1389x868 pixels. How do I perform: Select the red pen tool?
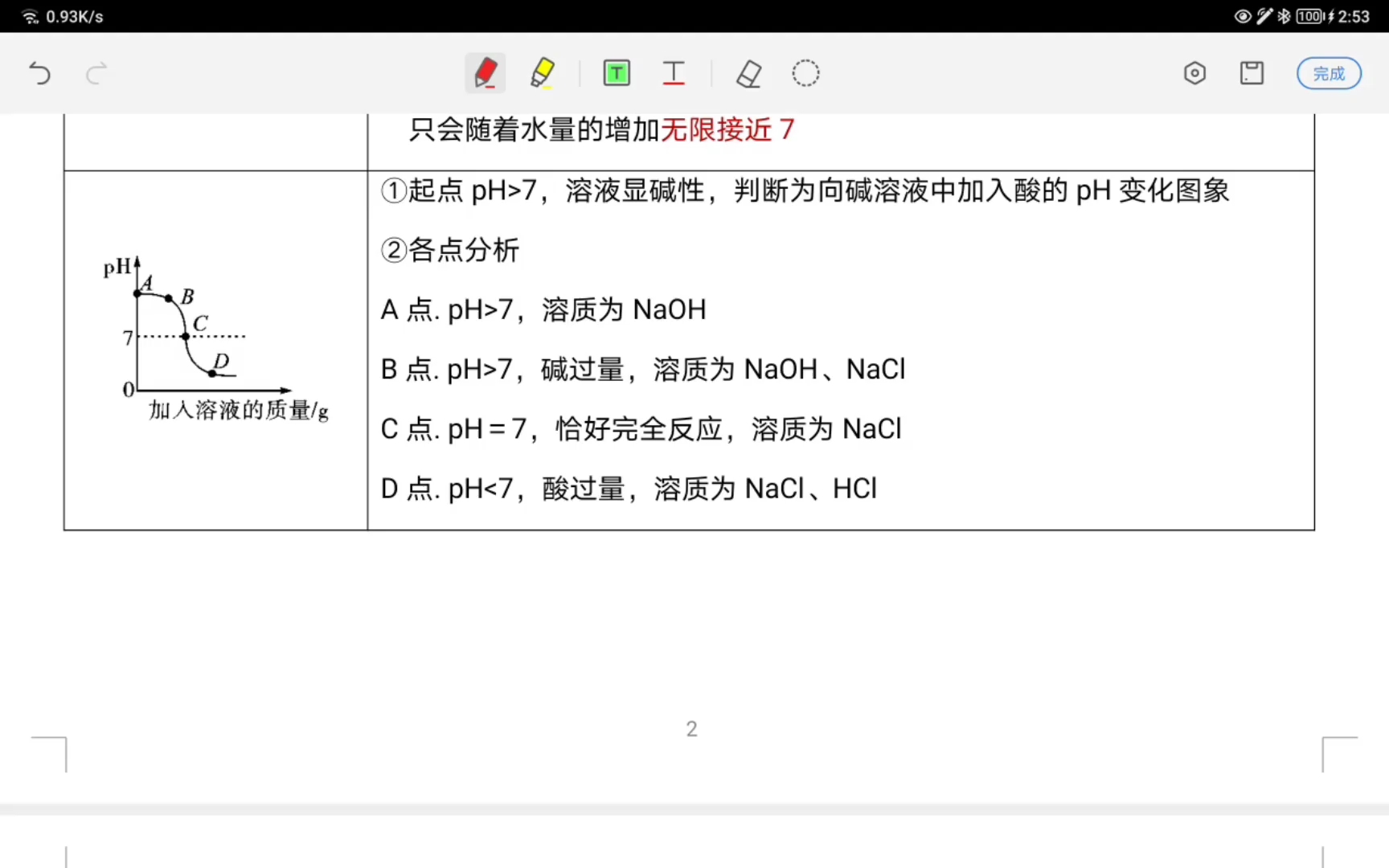click(486, 73)
